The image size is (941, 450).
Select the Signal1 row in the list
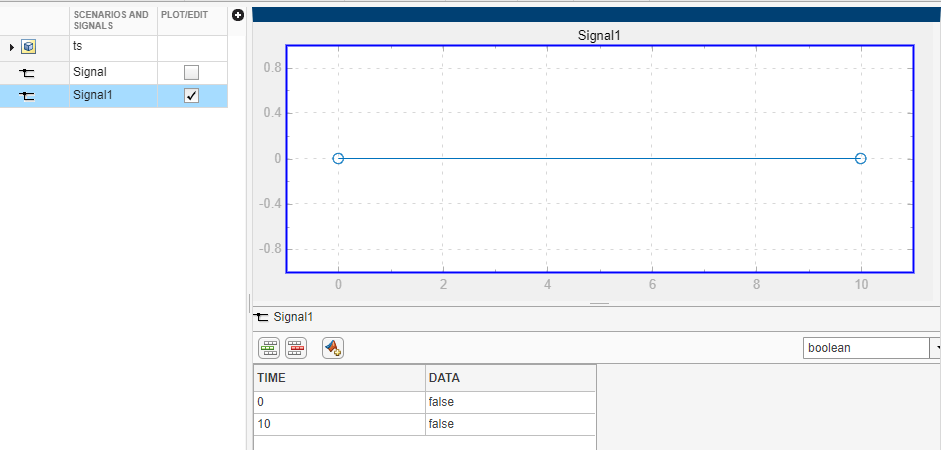tap(114, 95)
